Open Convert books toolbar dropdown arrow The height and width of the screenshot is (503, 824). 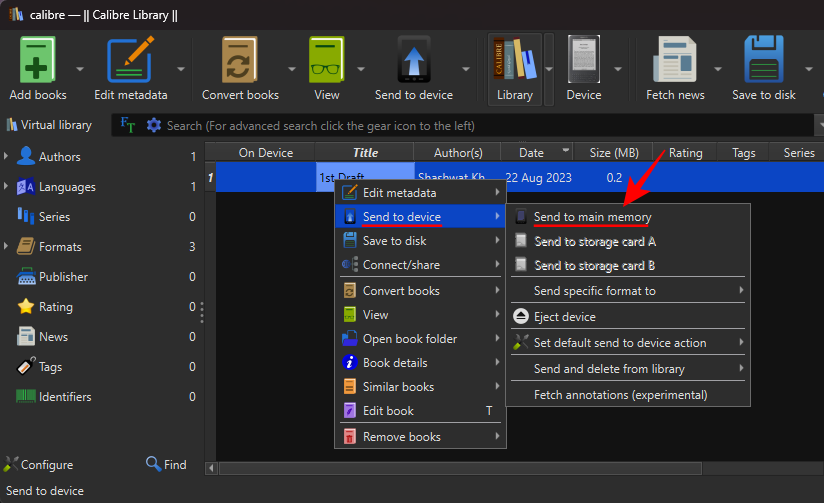point(292,69)
